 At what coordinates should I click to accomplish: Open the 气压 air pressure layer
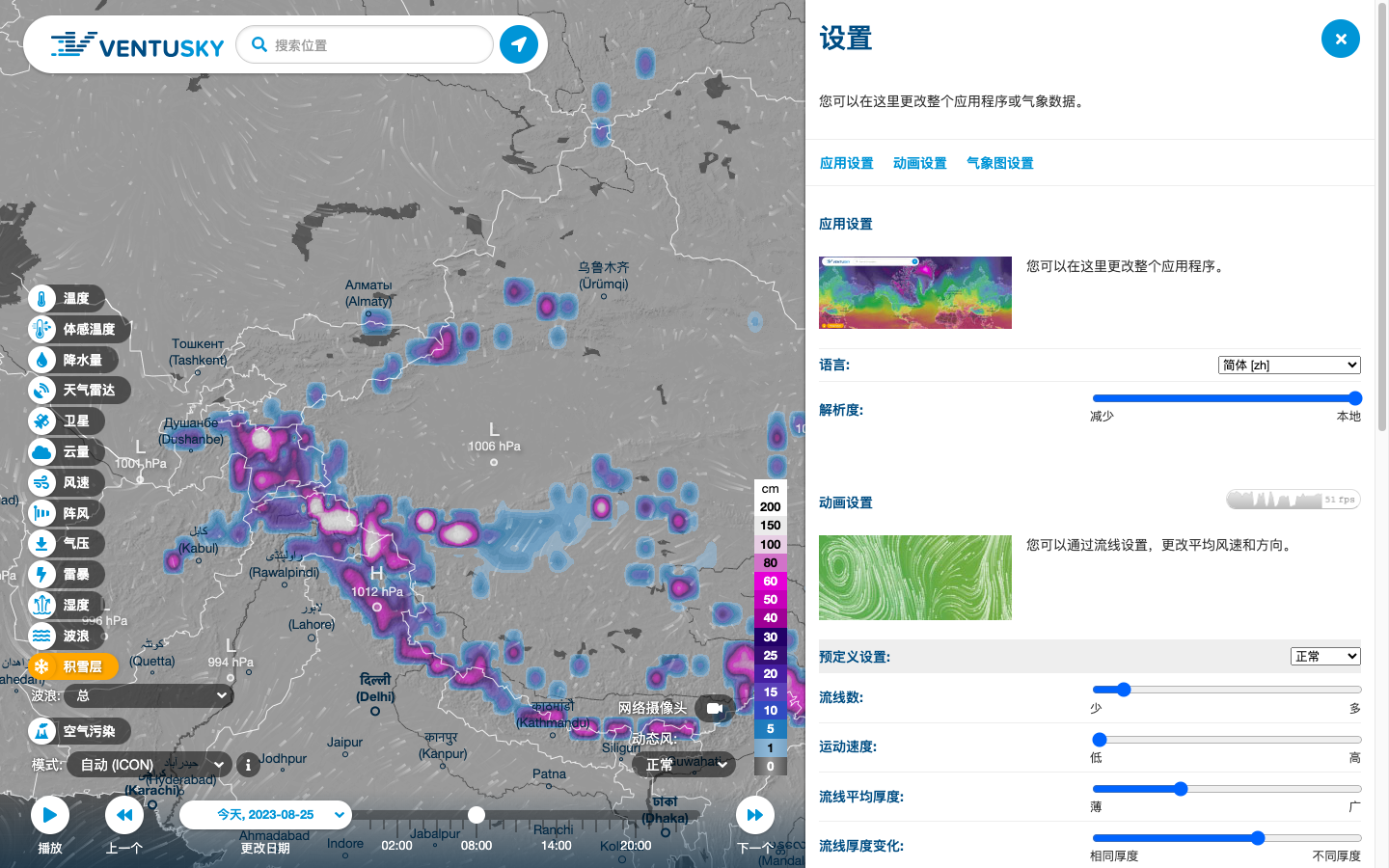[66, 543]
